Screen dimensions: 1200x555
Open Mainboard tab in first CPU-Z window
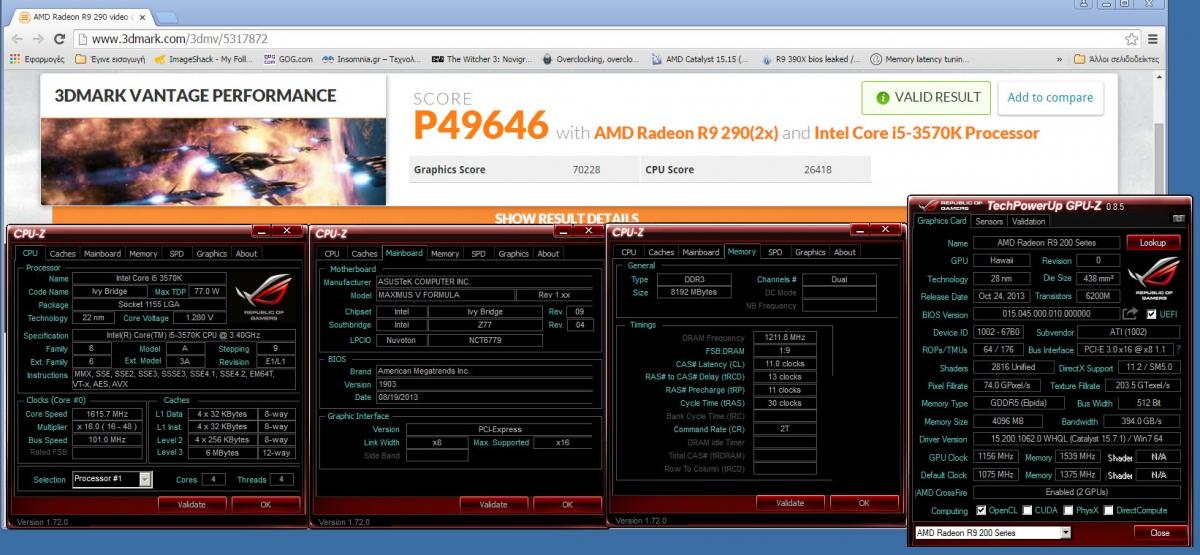point(103,254)
